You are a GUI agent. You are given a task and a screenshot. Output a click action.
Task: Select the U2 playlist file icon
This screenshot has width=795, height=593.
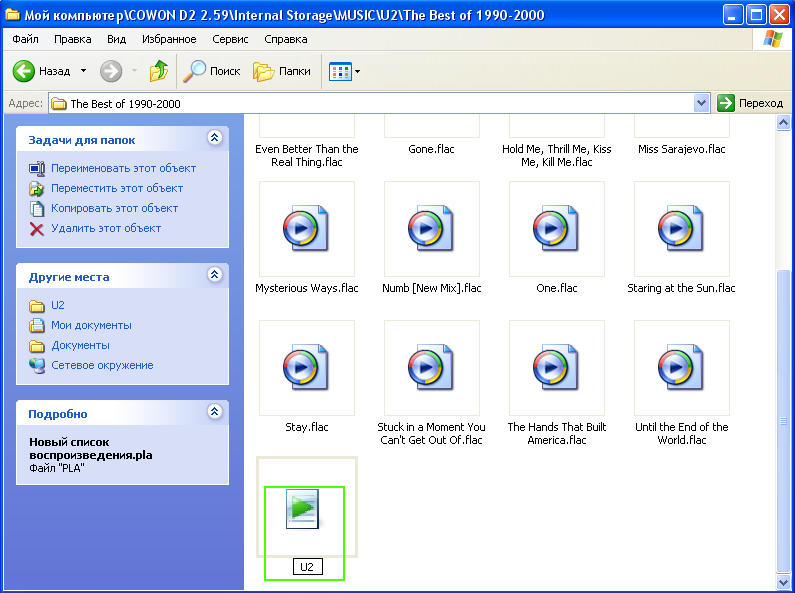click(303, 509)
